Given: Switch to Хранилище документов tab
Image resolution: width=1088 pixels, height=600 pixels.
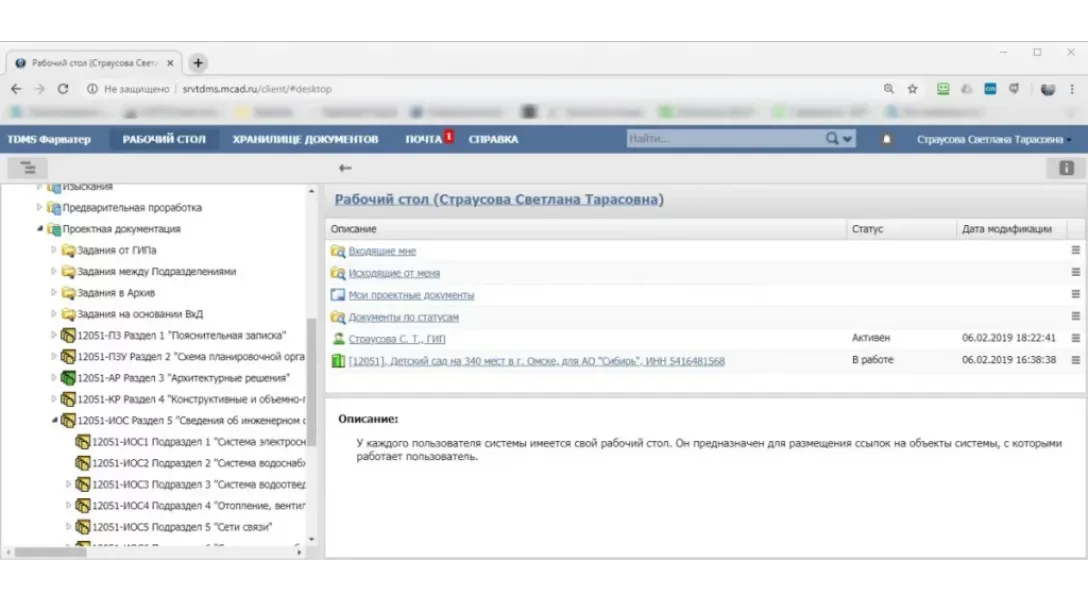Looking at the screenshot, I should [x=305, y=140].
